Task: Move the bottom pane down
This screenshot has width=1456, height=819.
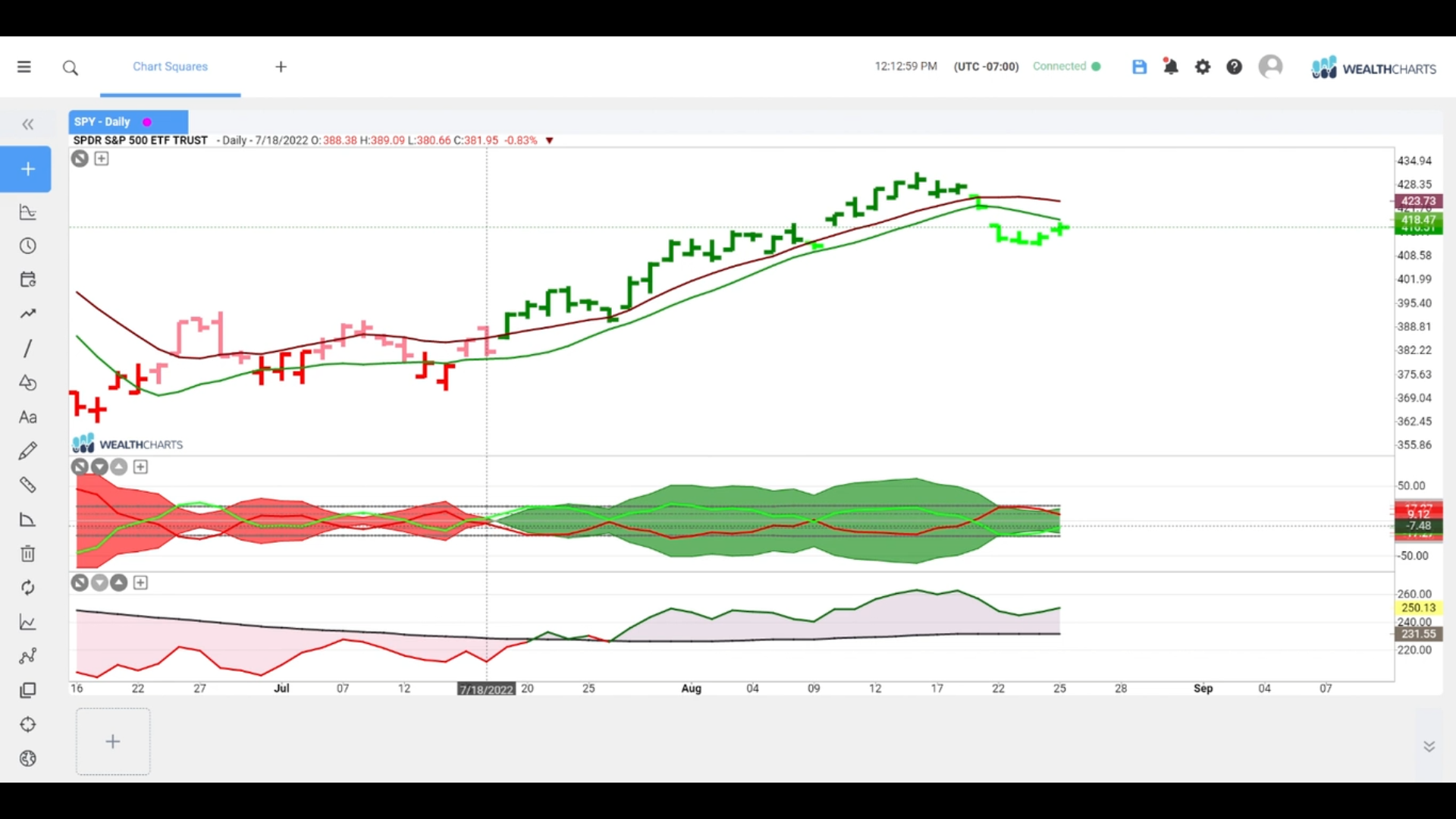Action: (x=99, y=583)
